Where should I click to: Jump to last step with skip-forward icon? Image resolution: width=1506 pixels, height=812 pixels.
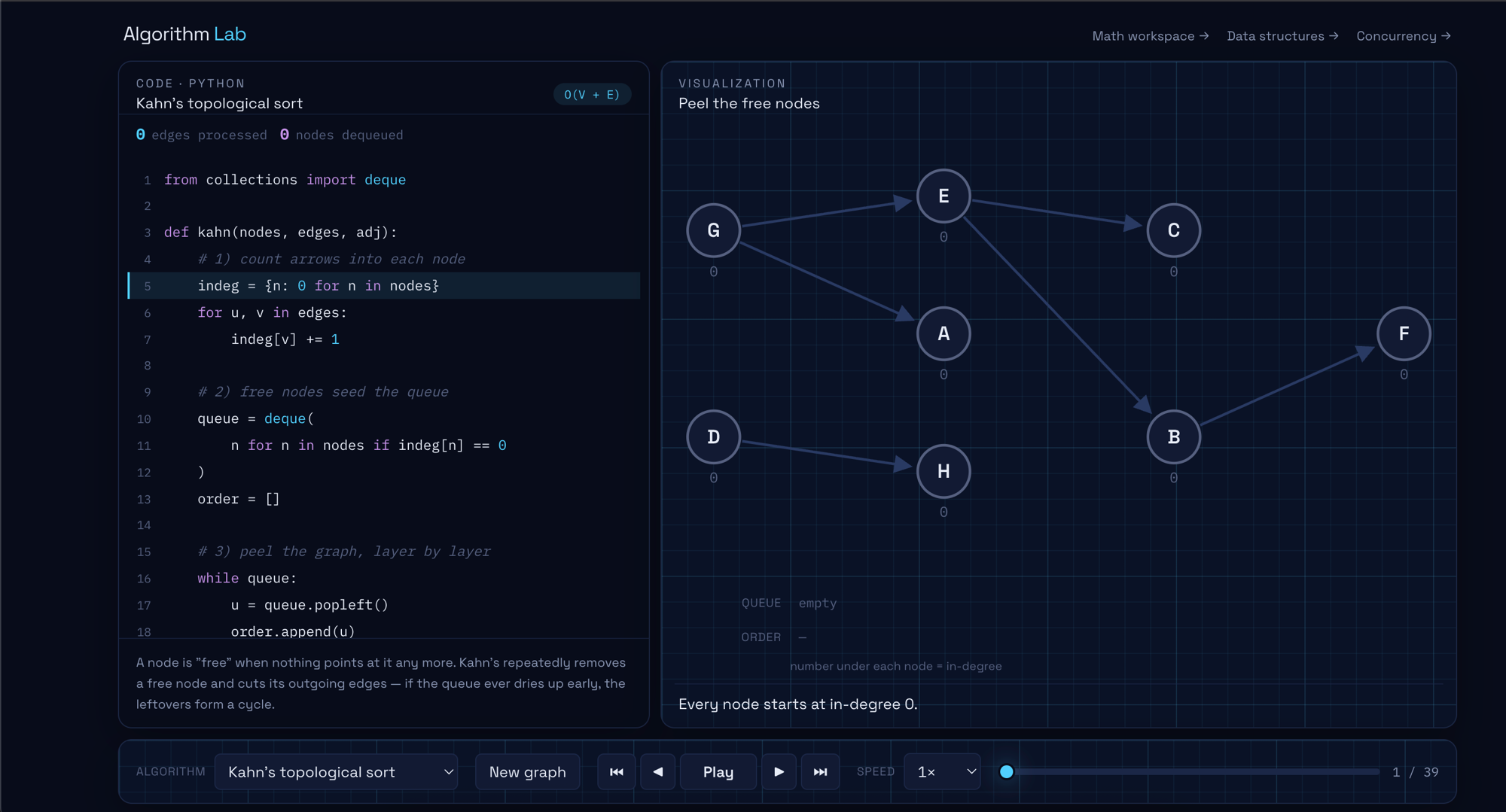pos(821,771)
